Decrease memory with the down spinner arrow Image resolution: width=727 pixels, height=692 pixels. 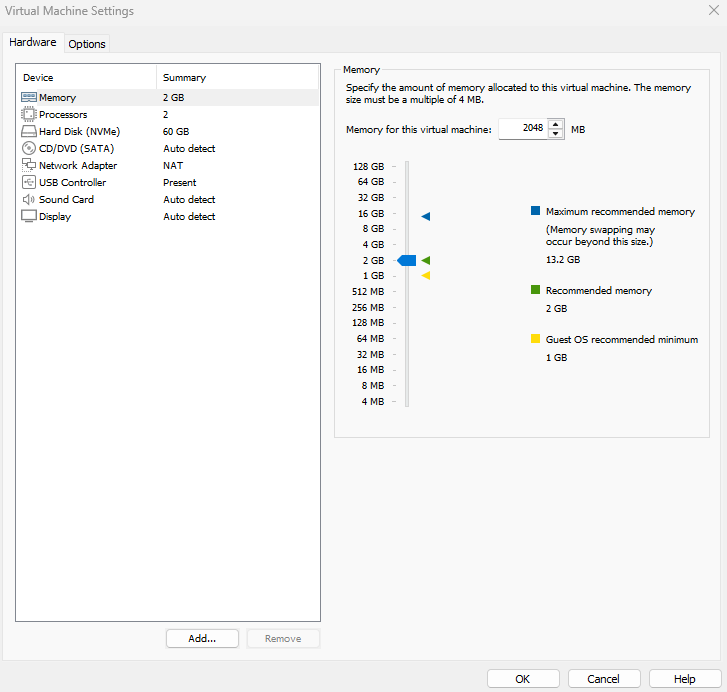point(555,134)
